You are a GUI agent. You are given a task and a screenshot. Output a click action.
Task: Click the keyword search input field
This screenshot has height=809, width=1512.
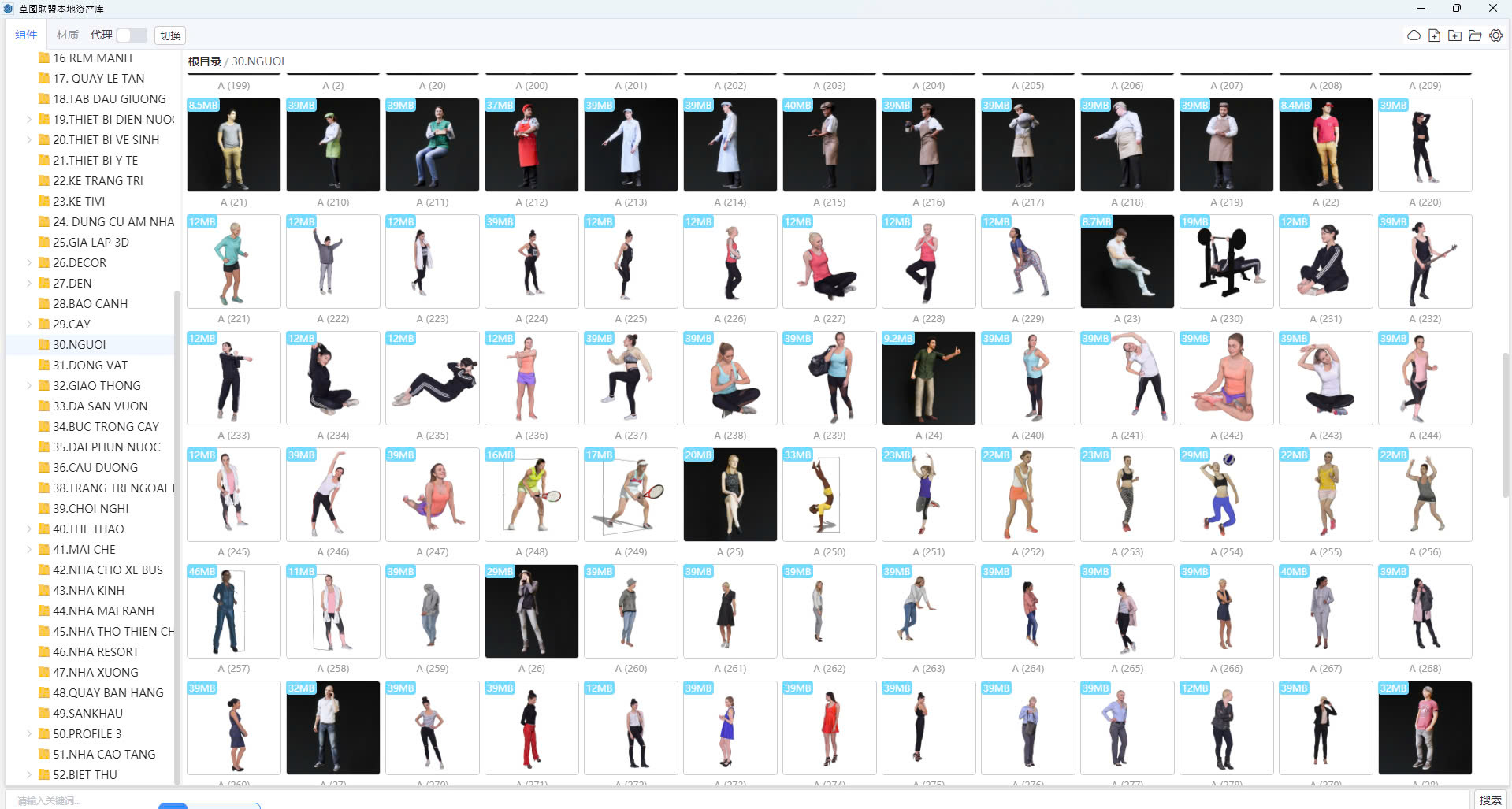click(79, 801)
